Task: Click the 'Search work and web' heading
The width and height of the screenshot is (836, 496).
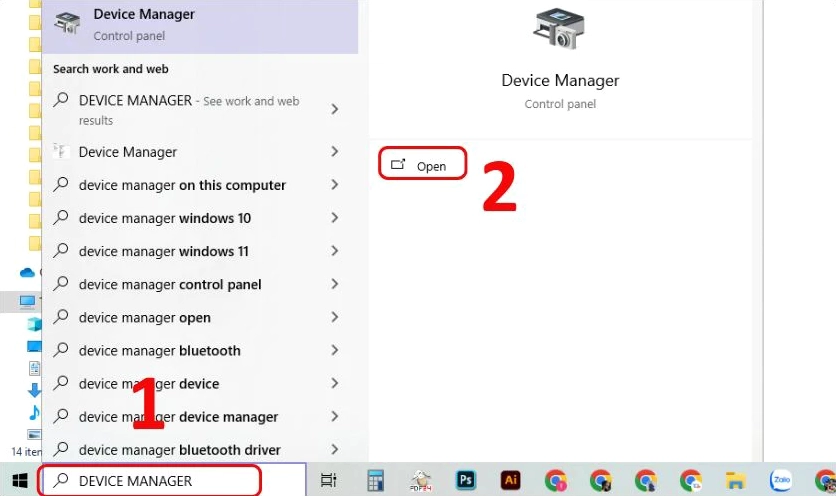Action: pyautogui.click(x=110, y=69)
